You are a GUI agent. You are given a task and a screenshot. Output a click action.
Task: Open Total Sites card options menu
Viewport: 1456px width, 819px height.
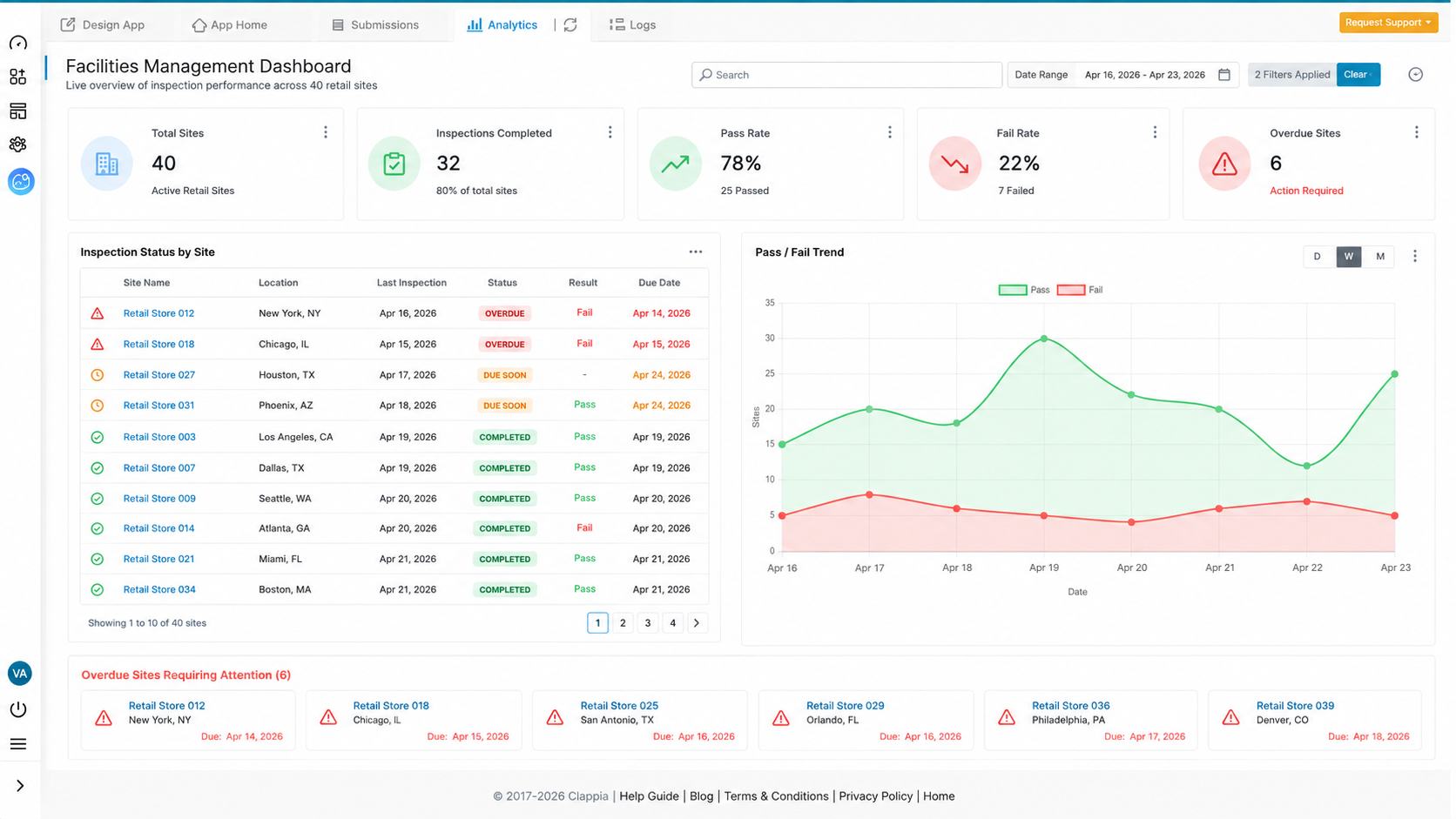pyautogui.click(x=326, y=132)
